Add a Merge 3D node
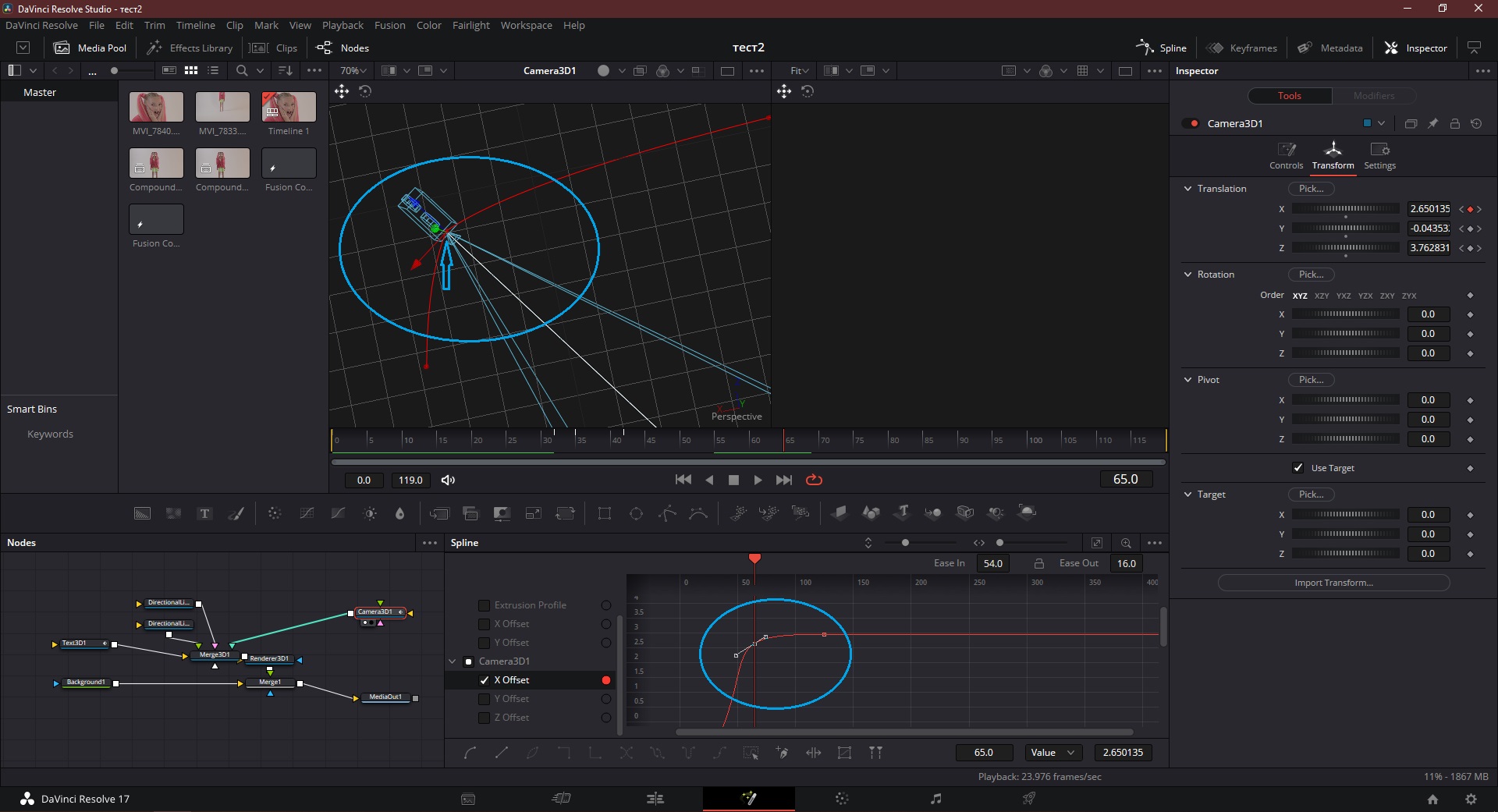This screenshot has width=1498, height=812. [933, 512]
